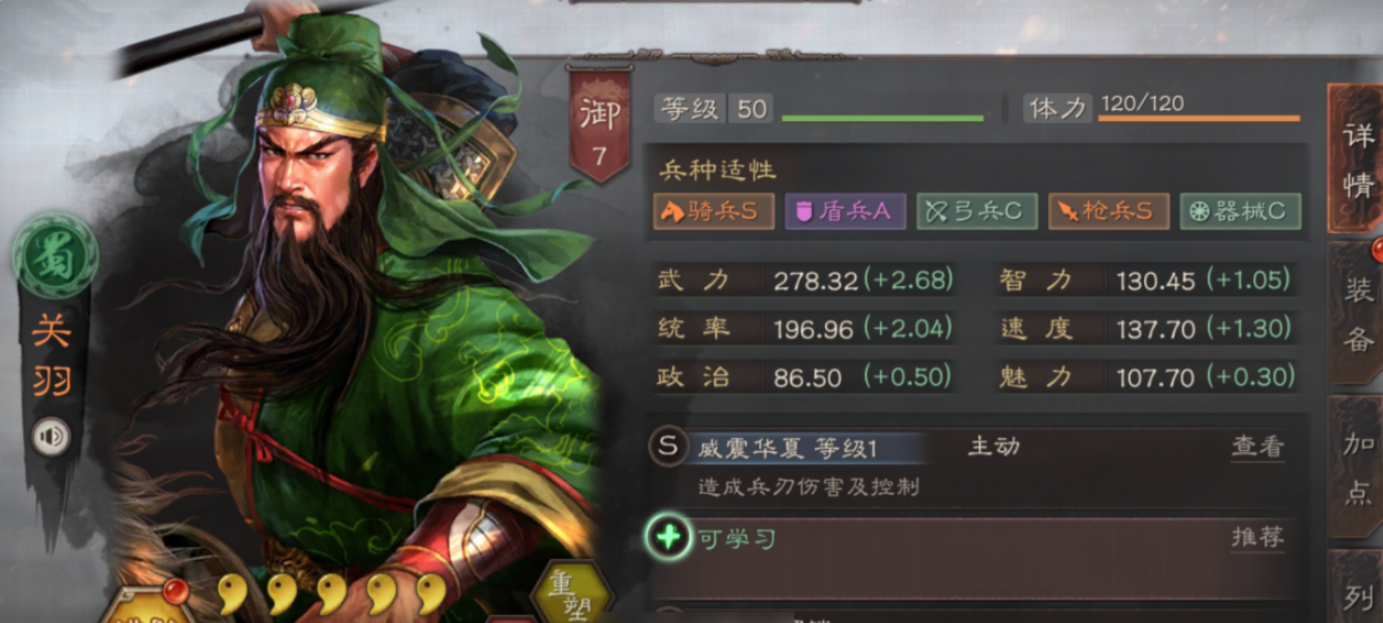Select the 器械C siege troop badge
Image resolution: width=1383 pixels, height=623 pixels.
point(1240,211)
